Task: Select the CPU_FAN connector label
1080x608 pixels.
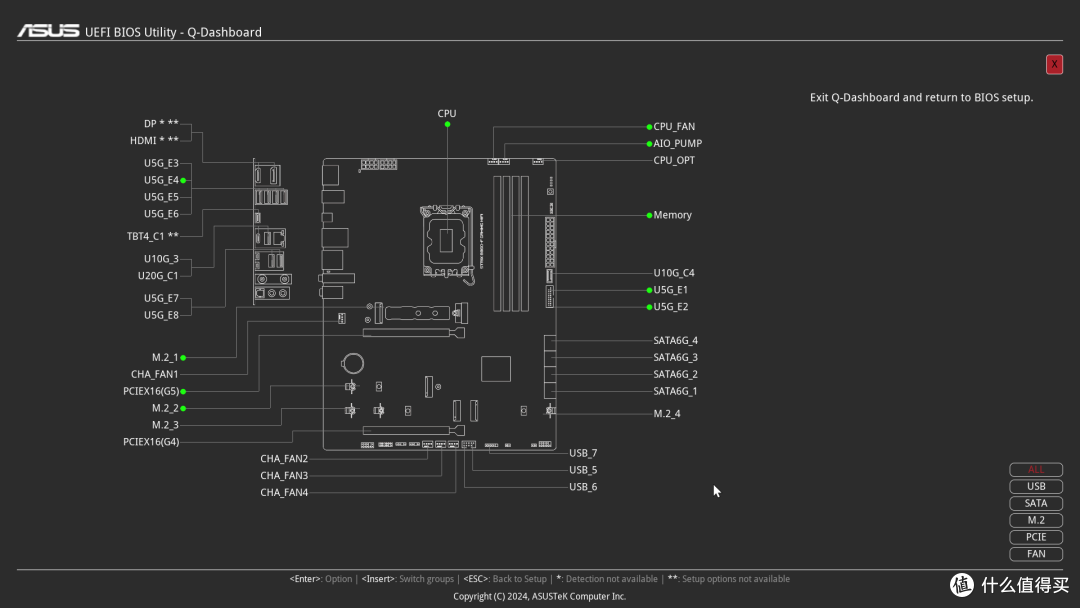Action: (x=674, y=127)
